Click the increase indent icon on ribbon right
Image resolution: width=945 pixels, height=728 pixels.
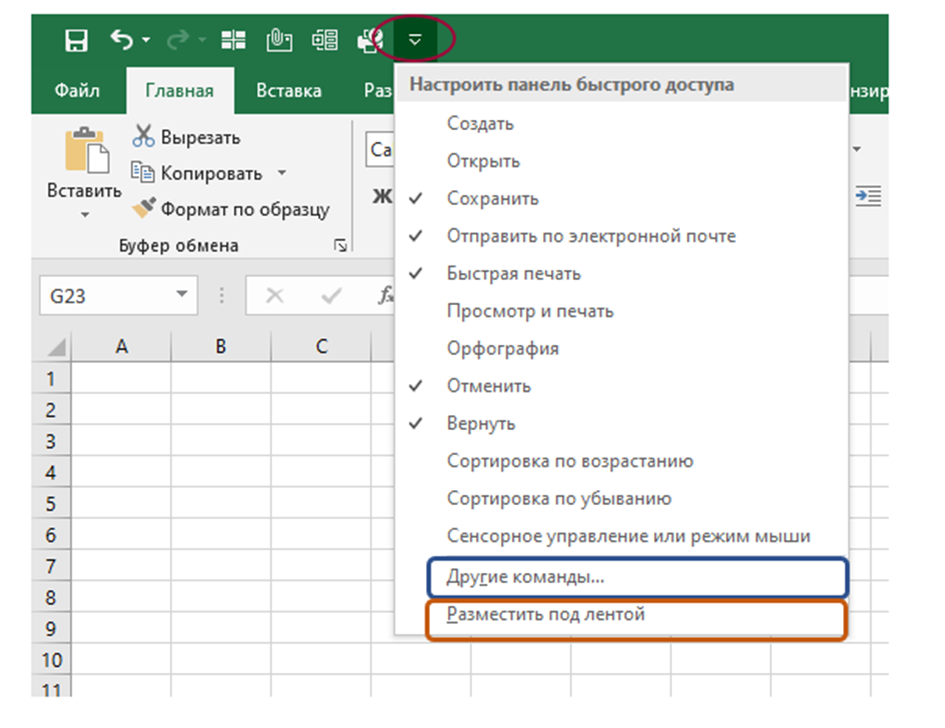tap(868, 196)
